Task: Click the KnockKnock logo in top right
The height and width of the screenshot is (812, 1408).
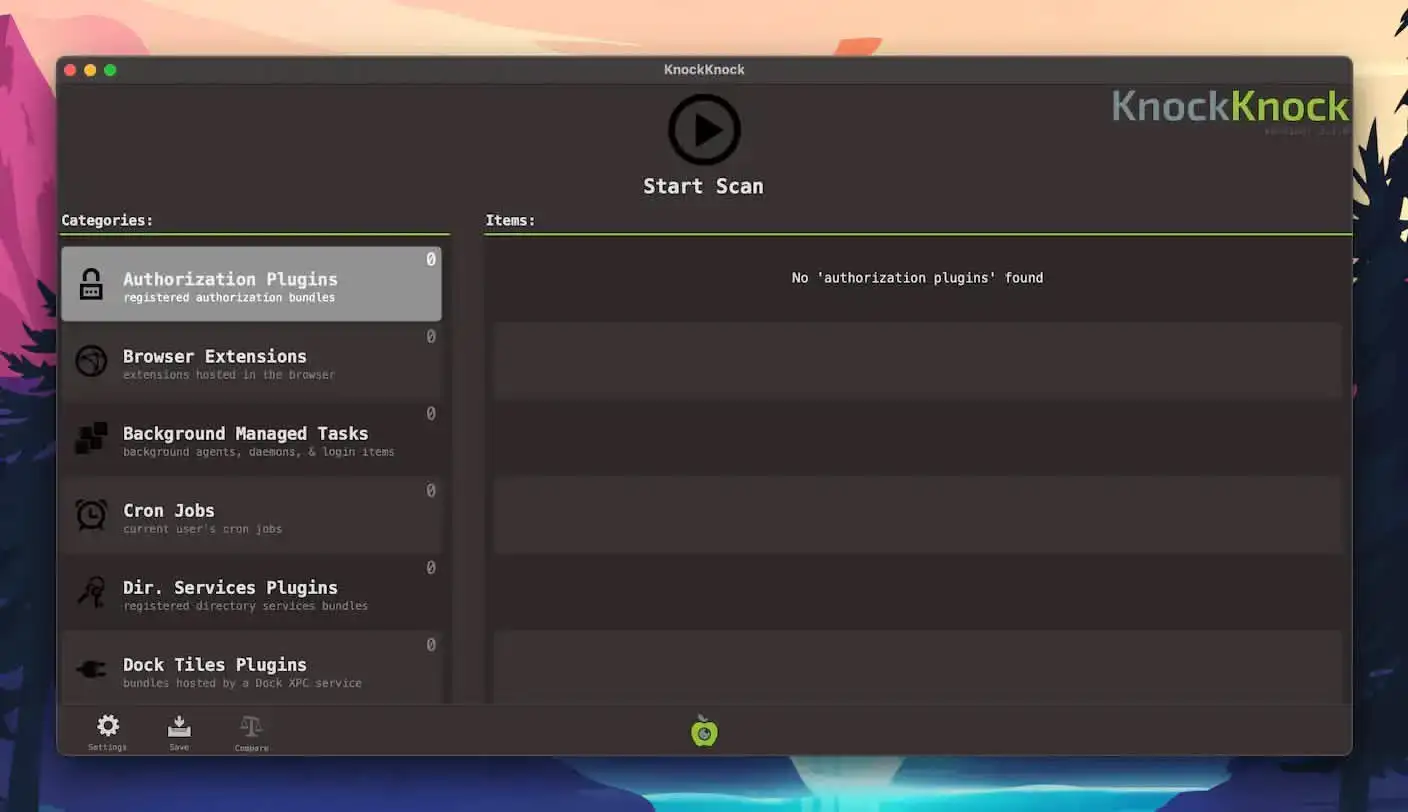Action: coord(1231,107)
